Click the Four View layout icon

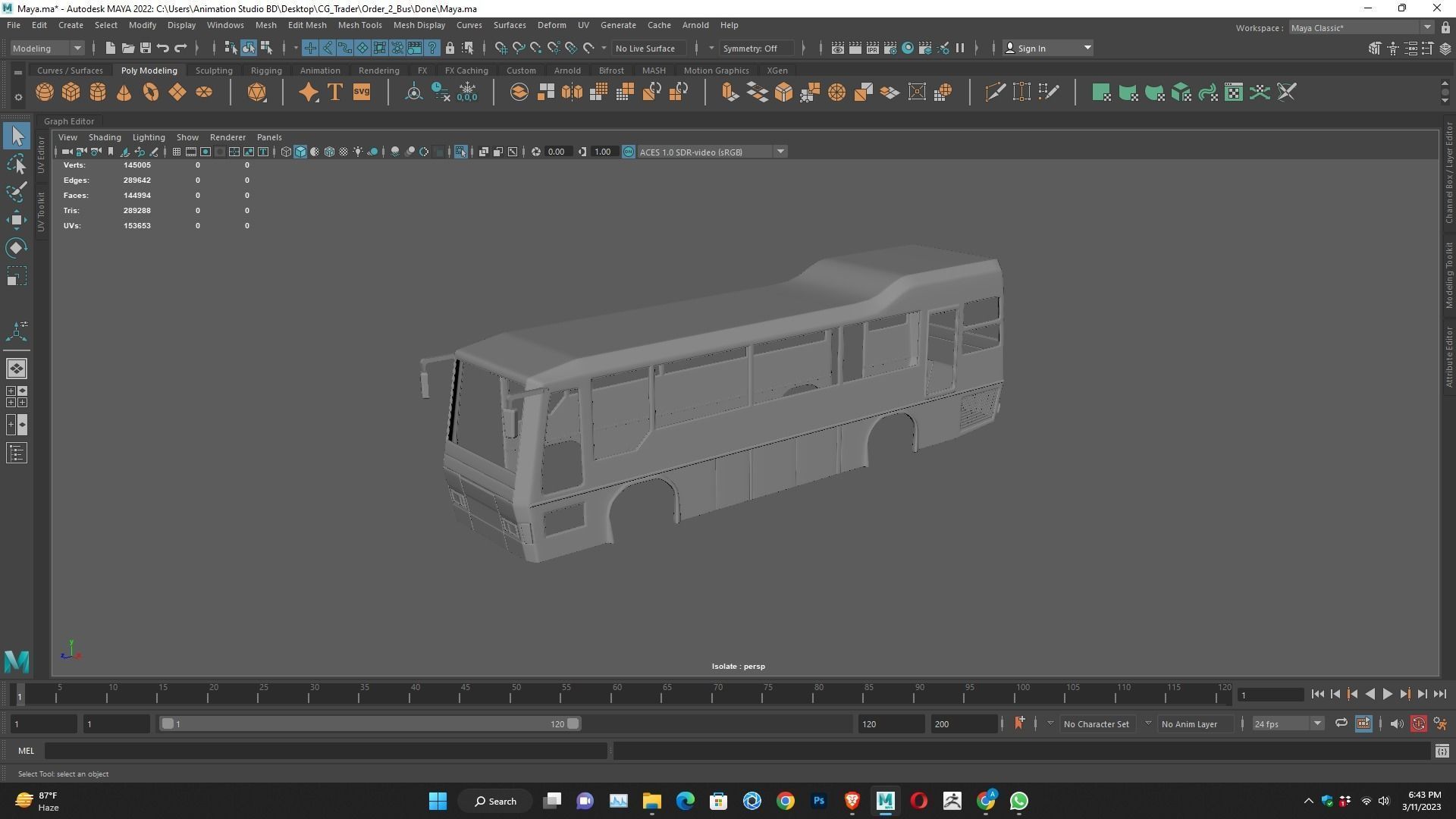click(x=17, y=397)
